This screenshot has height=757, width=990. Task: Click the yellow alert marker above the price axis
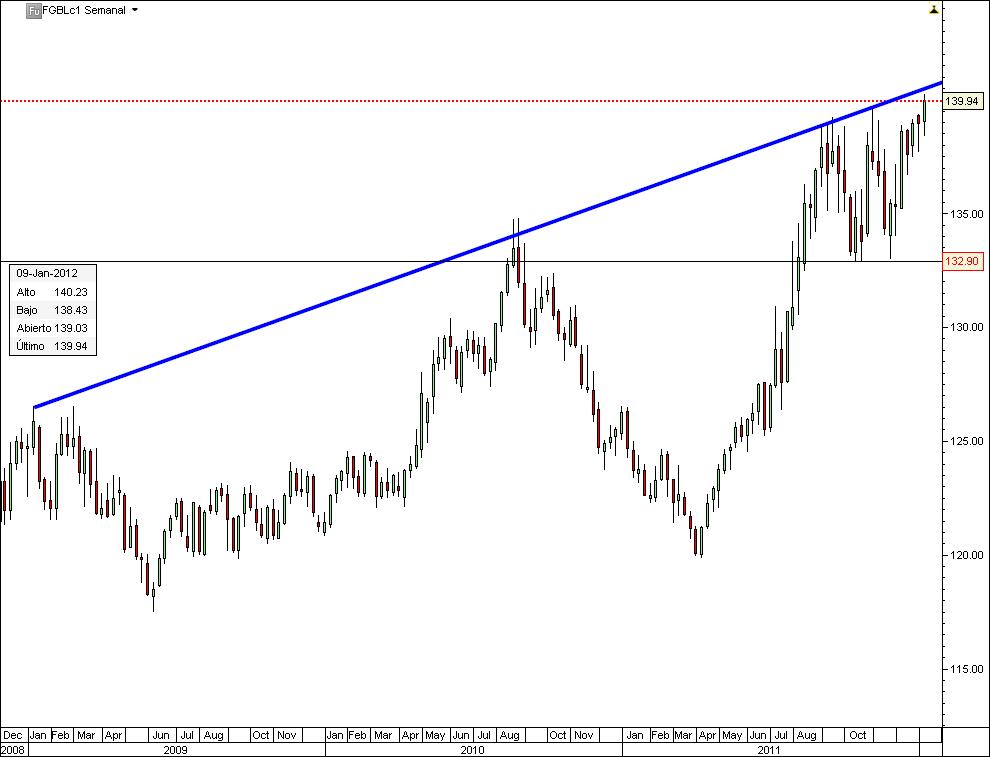pos(934,9)
